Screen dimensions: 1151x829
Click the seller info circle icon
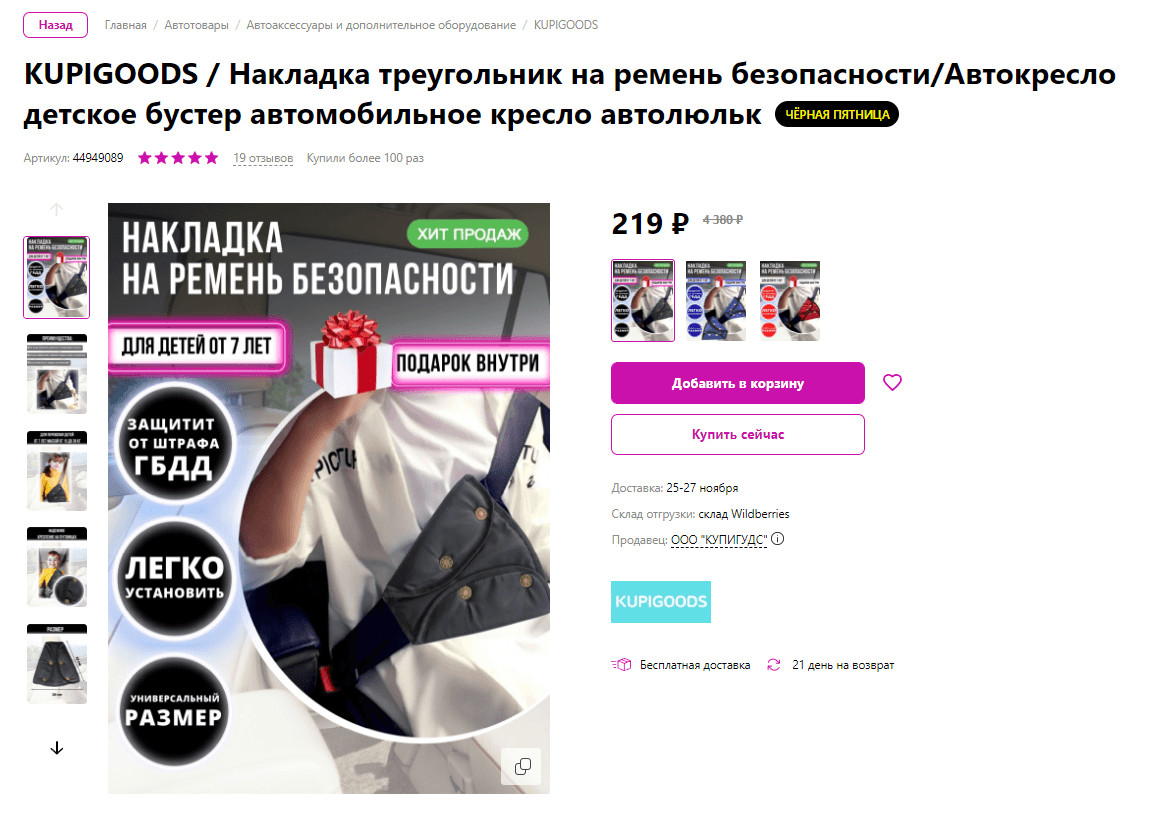(x=777, y=539)
